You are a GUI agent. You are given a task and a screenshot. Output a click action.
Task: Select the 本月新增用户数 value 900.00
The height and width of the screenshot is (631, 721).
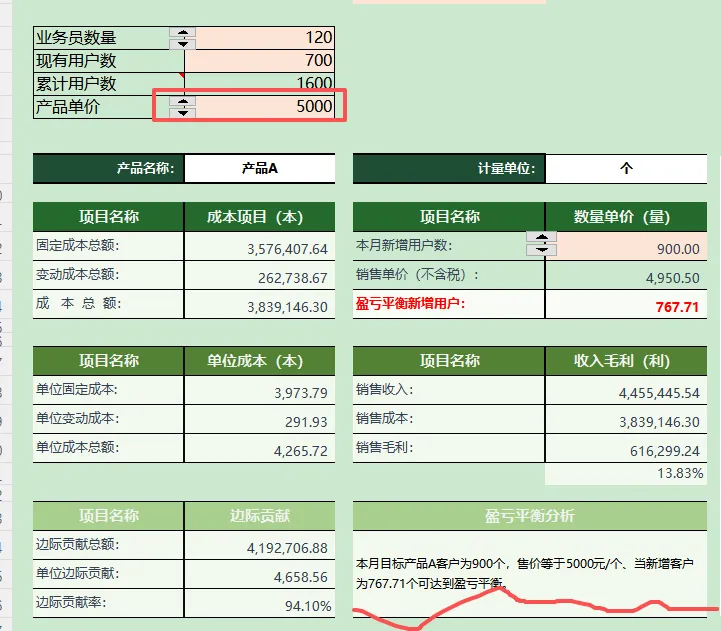[x=626, y=246]
